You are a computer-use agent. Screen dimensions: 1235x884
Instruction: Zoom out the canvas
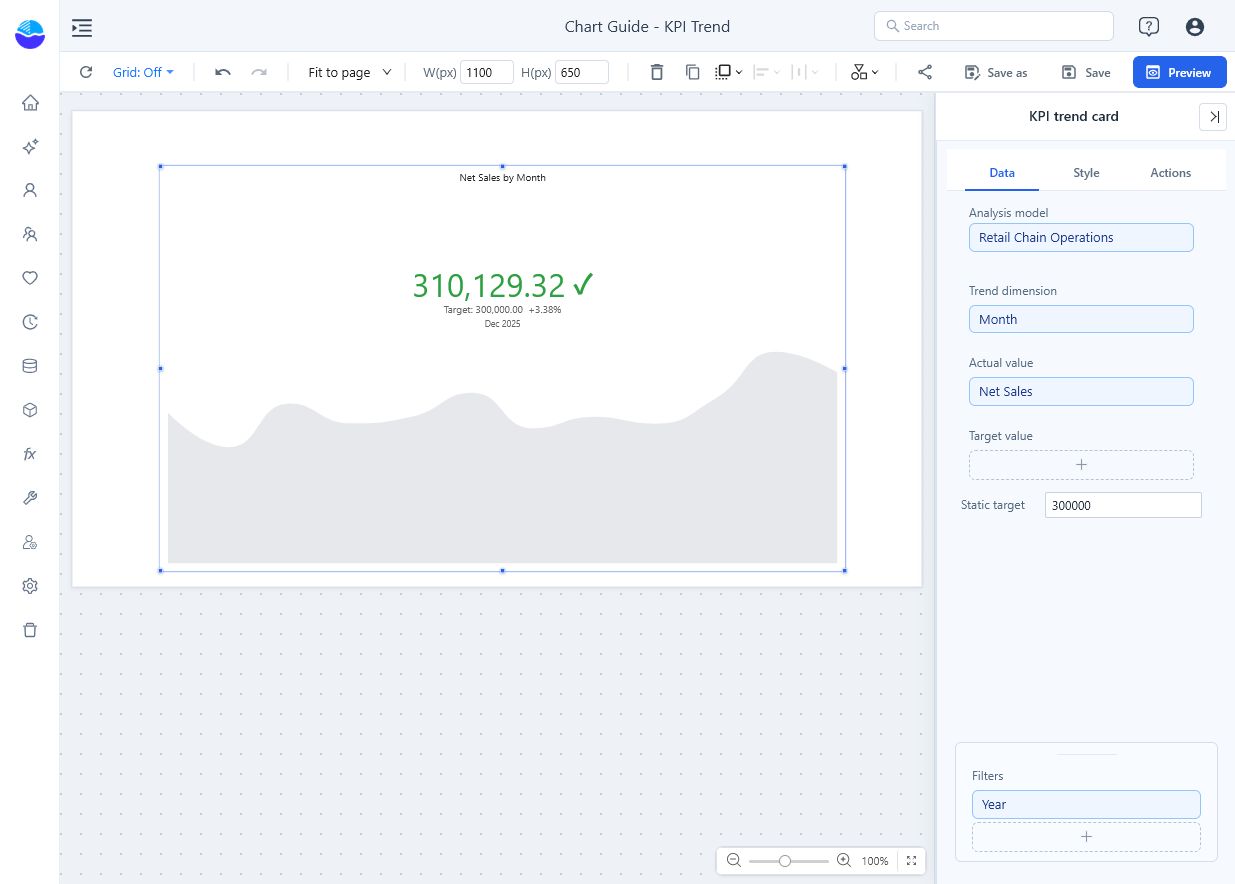coord(734,860)
